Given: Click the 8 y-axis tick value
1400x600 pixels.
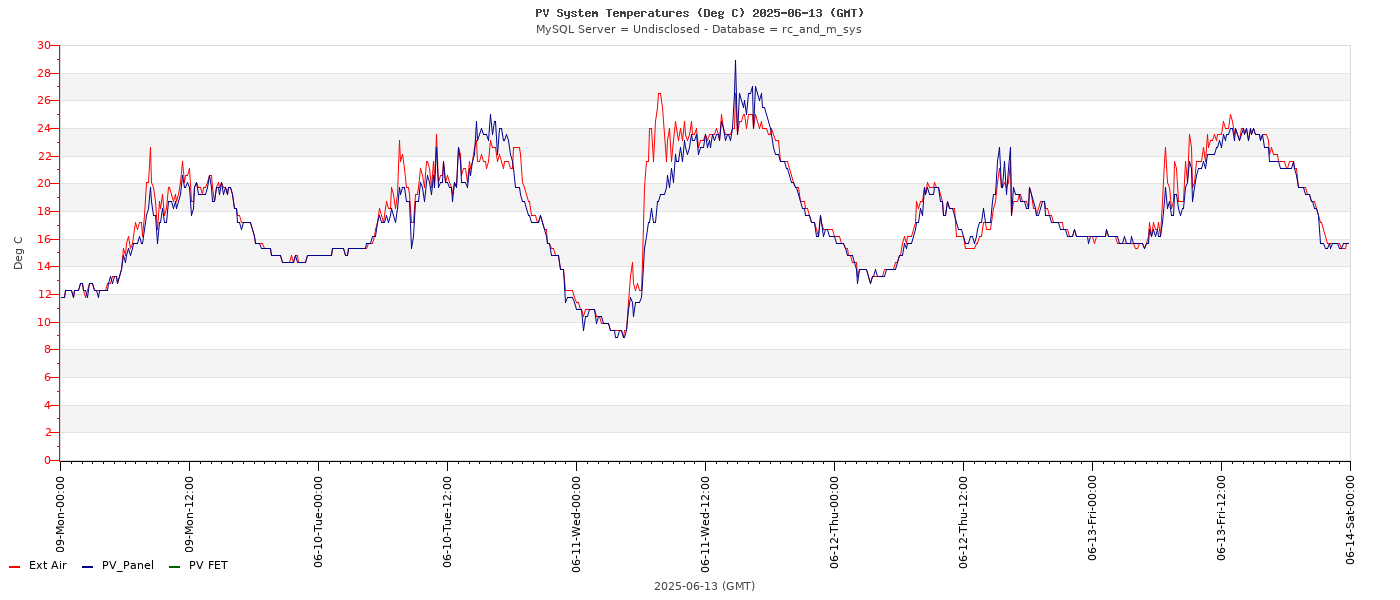Looking at the screenshot, I should 47,349.
